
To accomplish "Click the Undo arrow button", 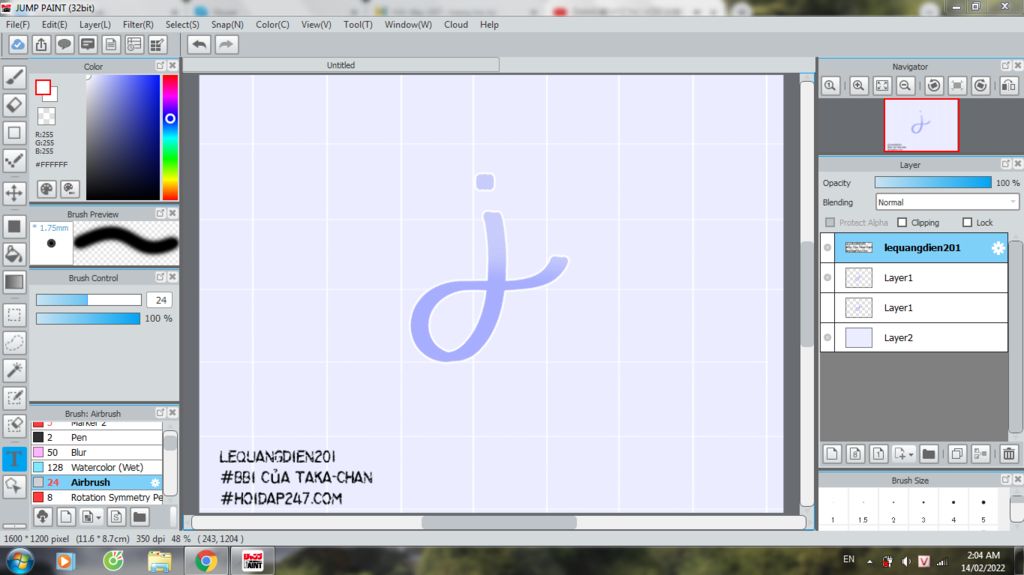I will pos(199,44).
